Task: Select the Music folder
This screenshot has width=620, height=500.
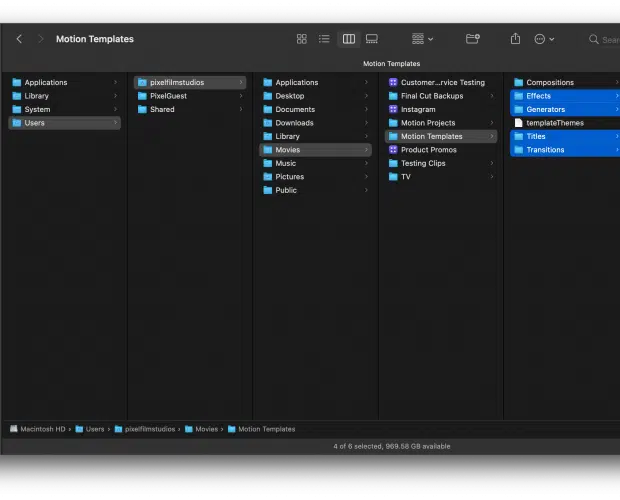Action: click(316, 163)
